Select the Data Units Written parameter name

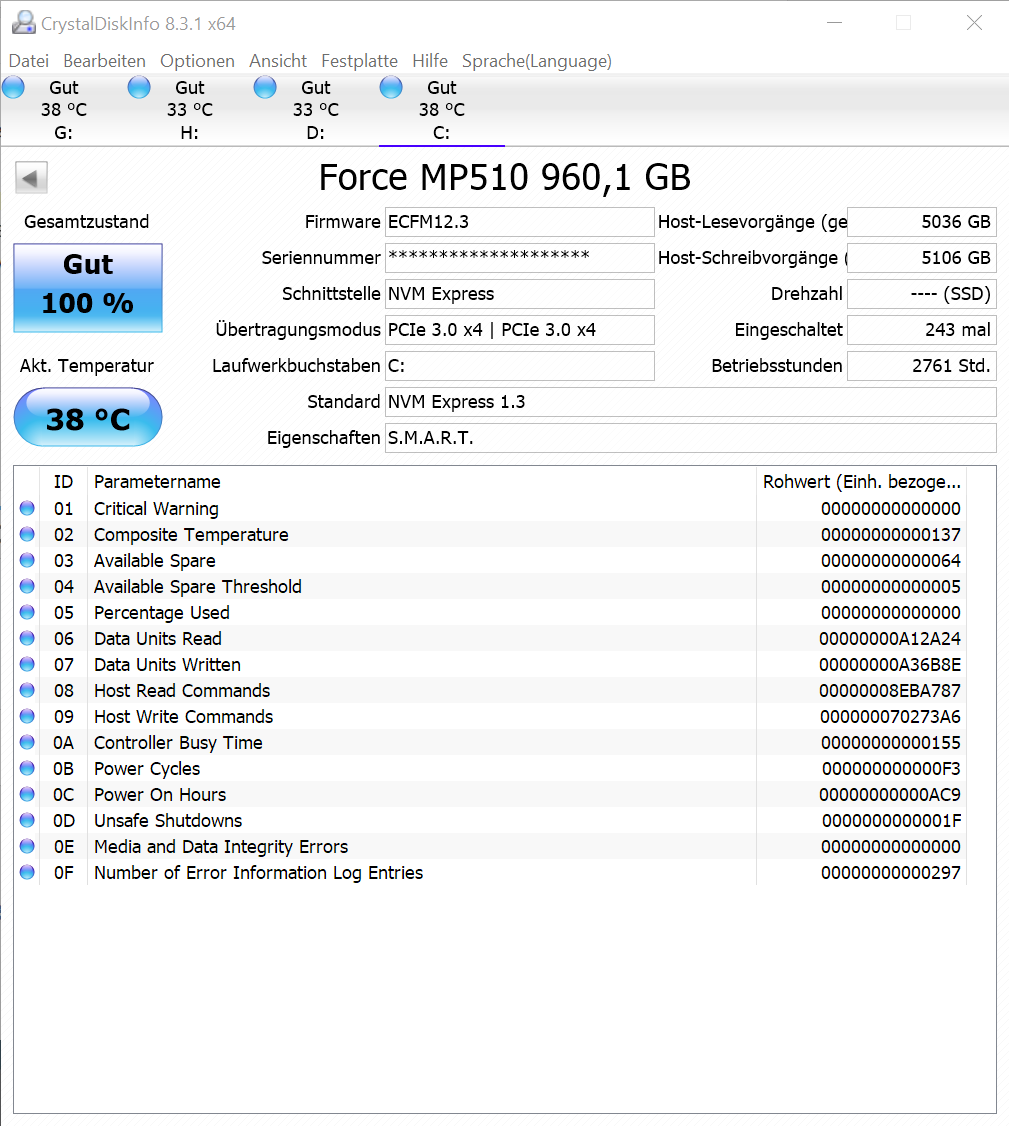pos(167,664)
